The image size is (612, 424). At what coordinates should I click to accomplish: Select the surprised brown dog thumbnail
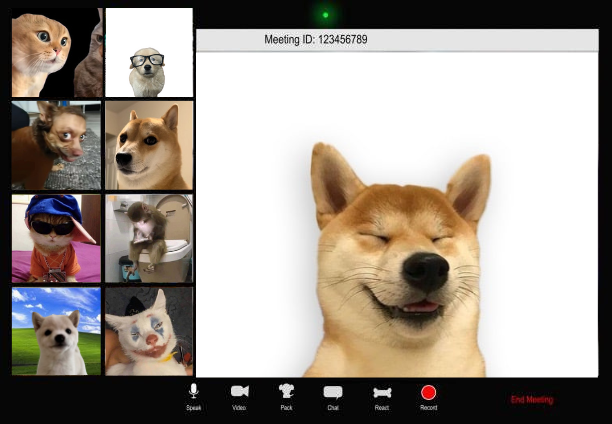[56, 145]
